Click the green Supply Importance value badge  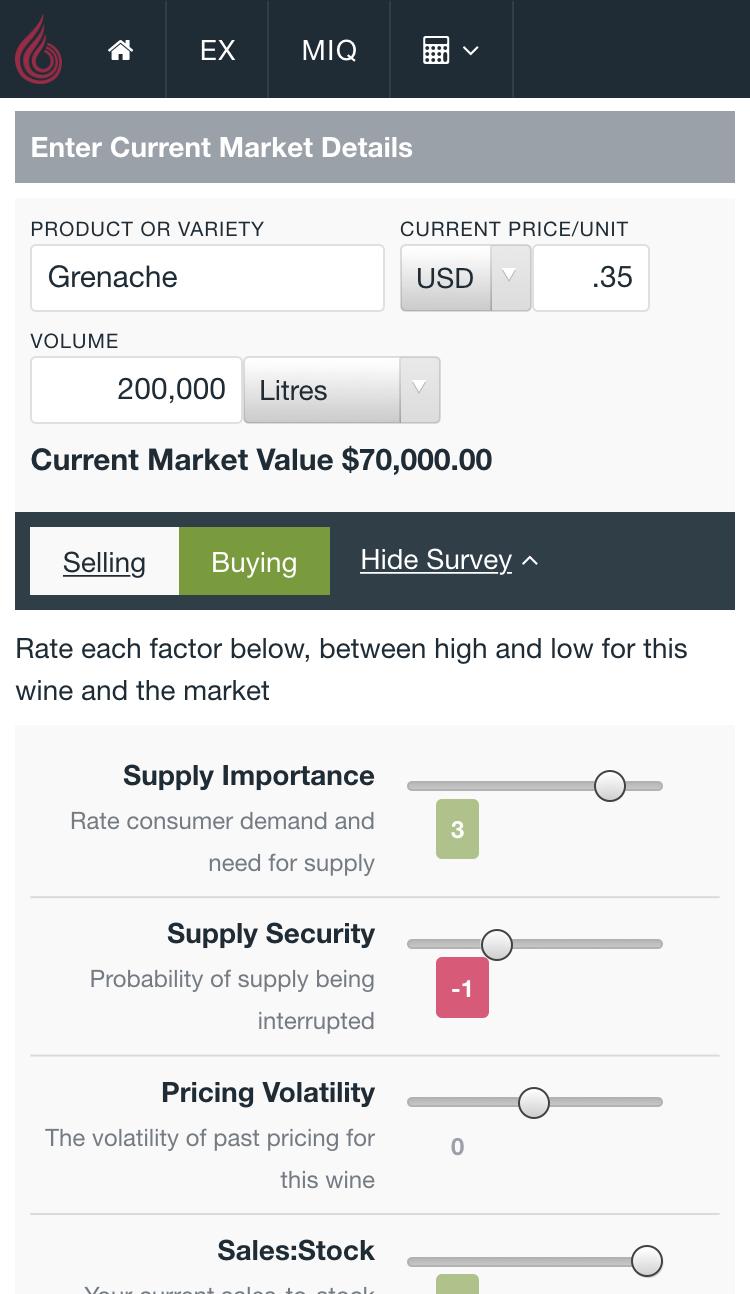click(x=457, y=829)
